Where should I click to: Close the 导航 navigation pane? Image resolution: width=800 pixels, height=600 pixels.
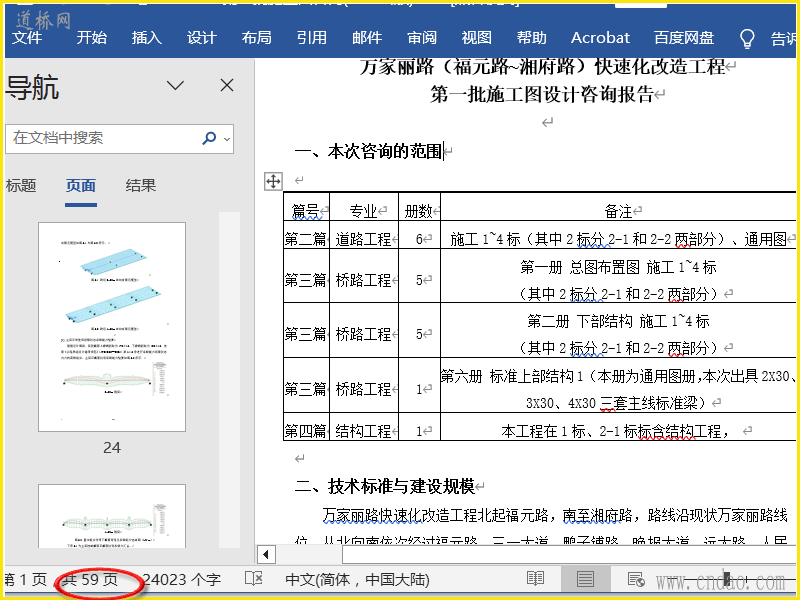coord(227,85)
